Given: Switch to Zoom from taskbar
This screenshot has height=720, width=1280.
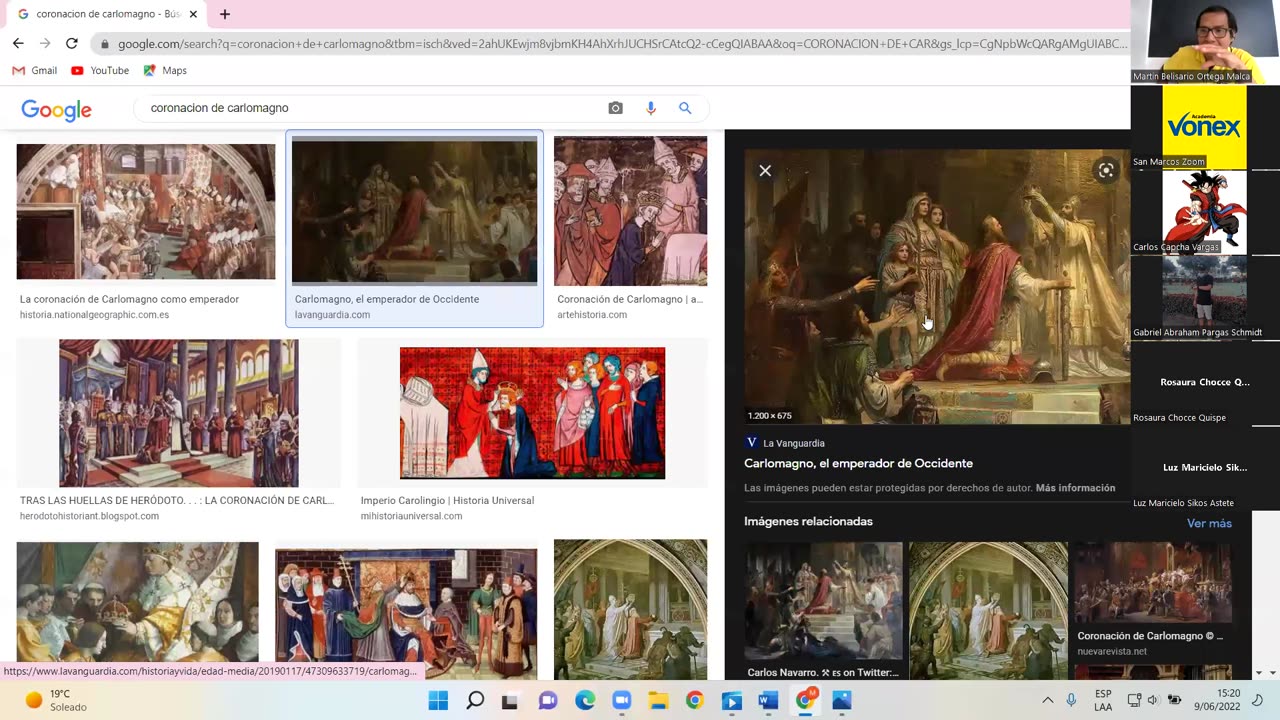Looking at the screenshot, I should click(x=621, y=701).
